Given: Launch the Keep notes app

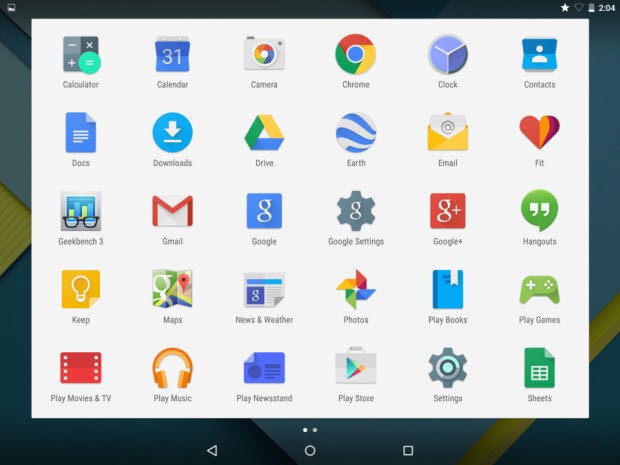Looking at the screenshot, I should (80, 289).
